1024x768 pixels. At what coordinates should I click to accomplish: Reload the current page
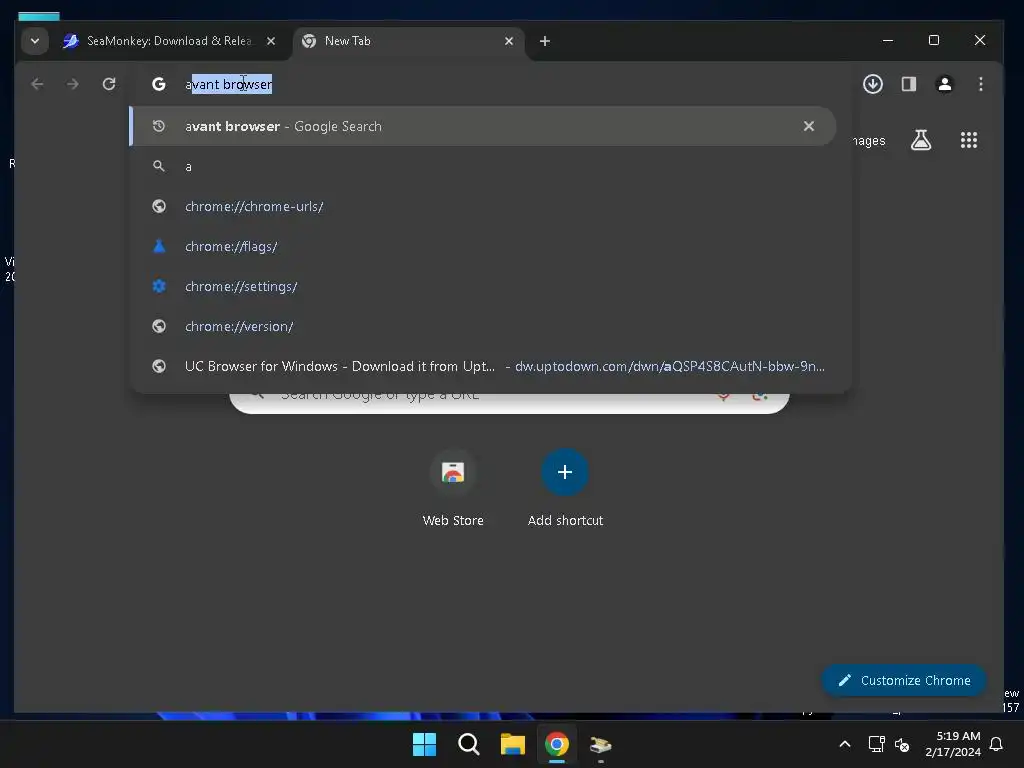109,84
